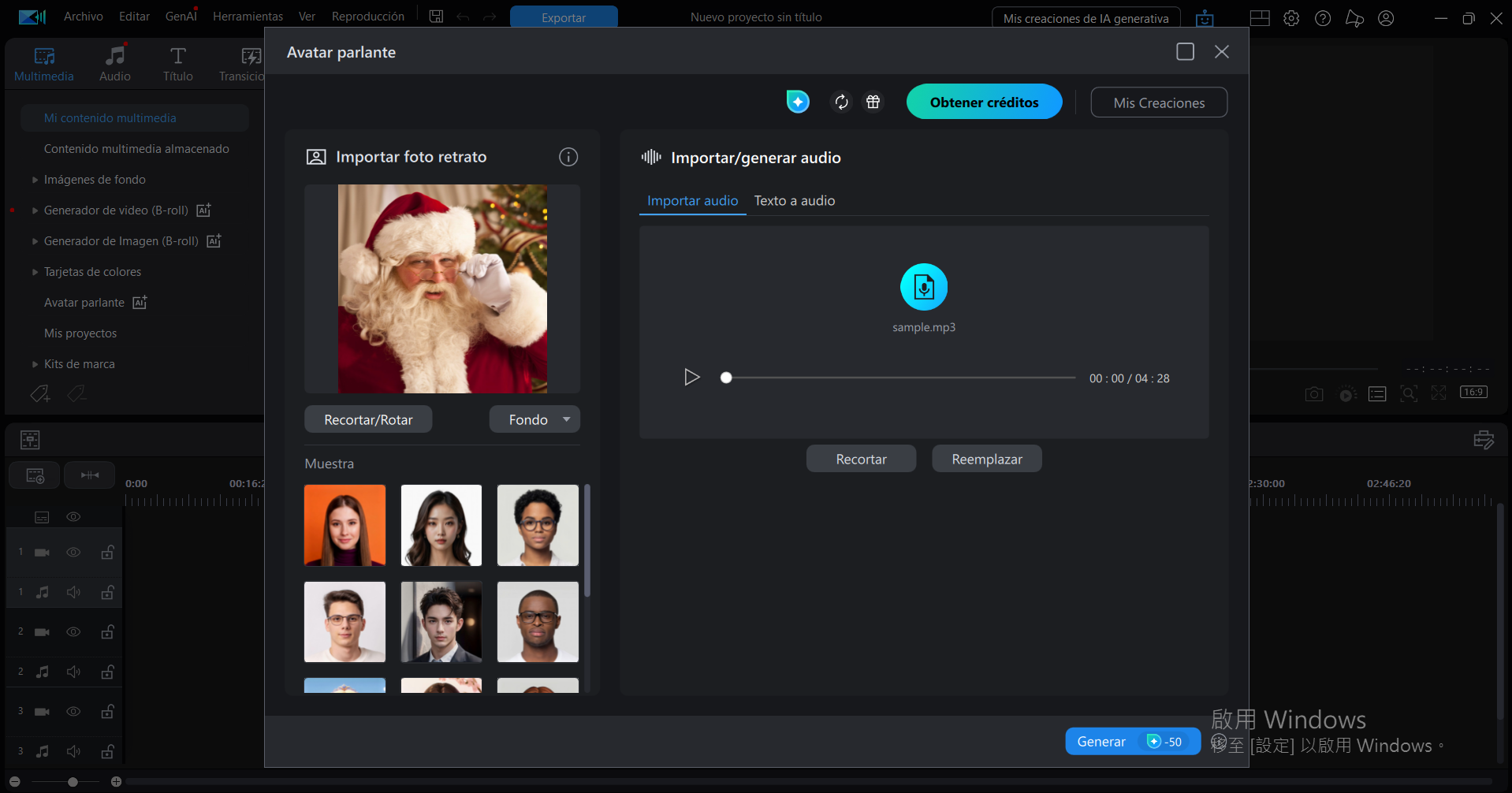The height and width of the screenshot is (793, 1512).
Task: Click the gift icon near Obtener créditos
Action: (x=873, y=102)
